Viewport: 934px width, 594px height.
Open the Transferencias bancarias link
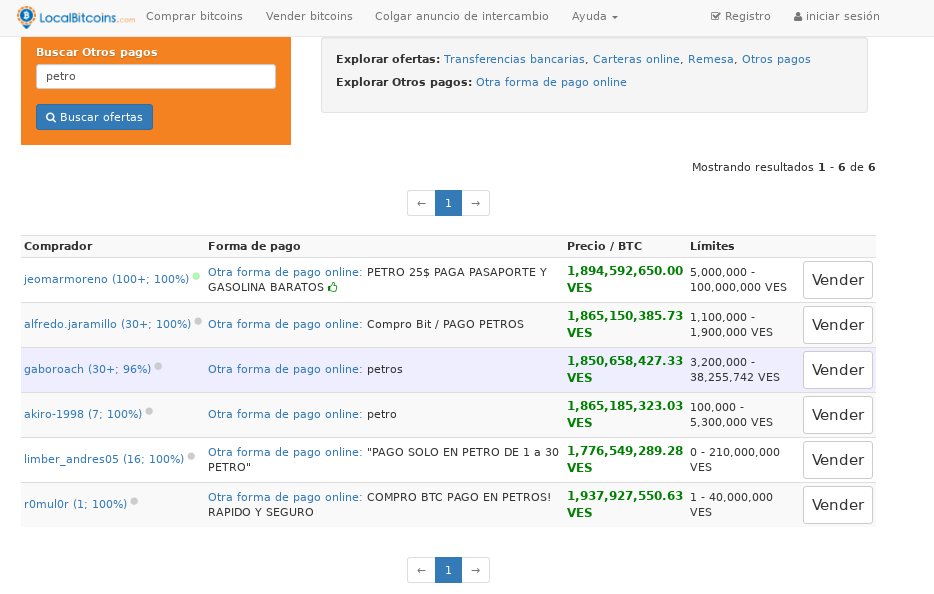[x=514, y=59]
